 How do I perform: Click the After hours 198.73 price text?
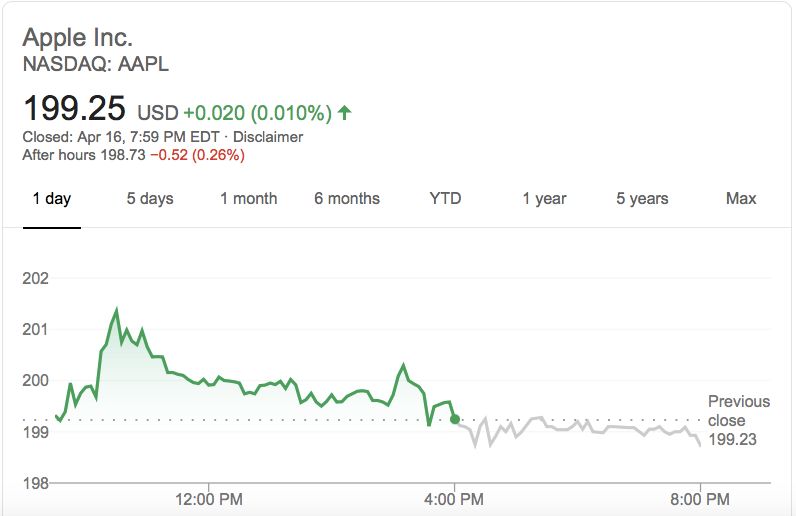pyautogui.click(x=84, y=155)
